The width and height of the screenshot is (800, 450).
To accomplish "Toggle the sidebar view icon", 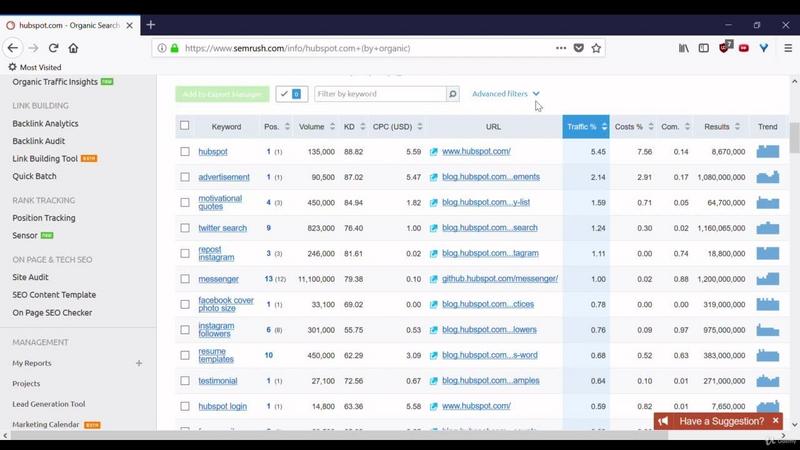I will [x=704, y=48].
